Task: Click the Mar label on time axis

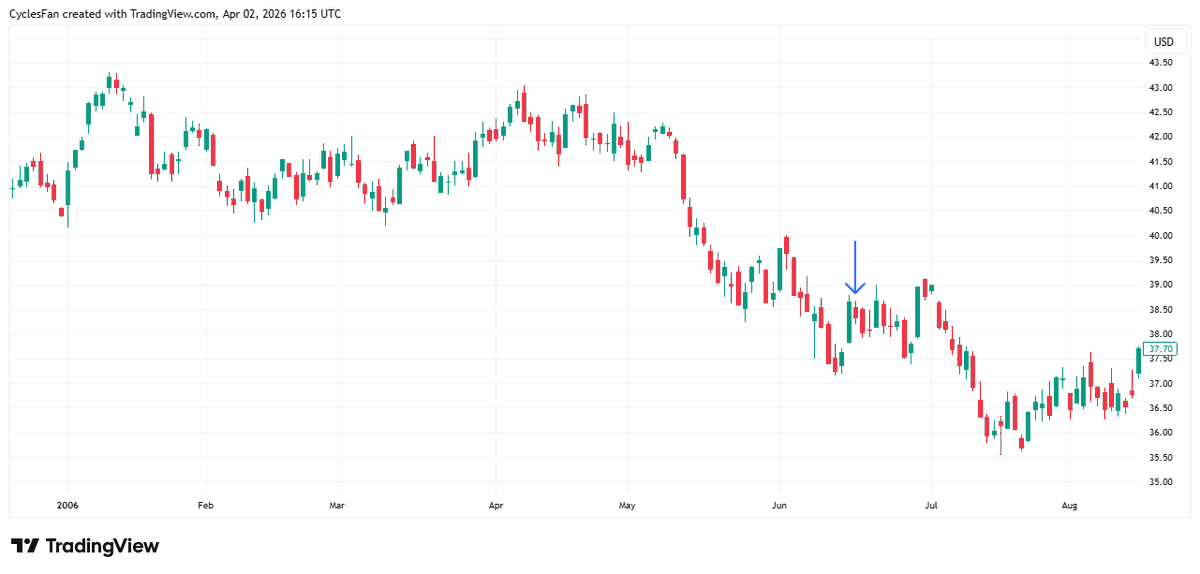Action: [337, 506]
